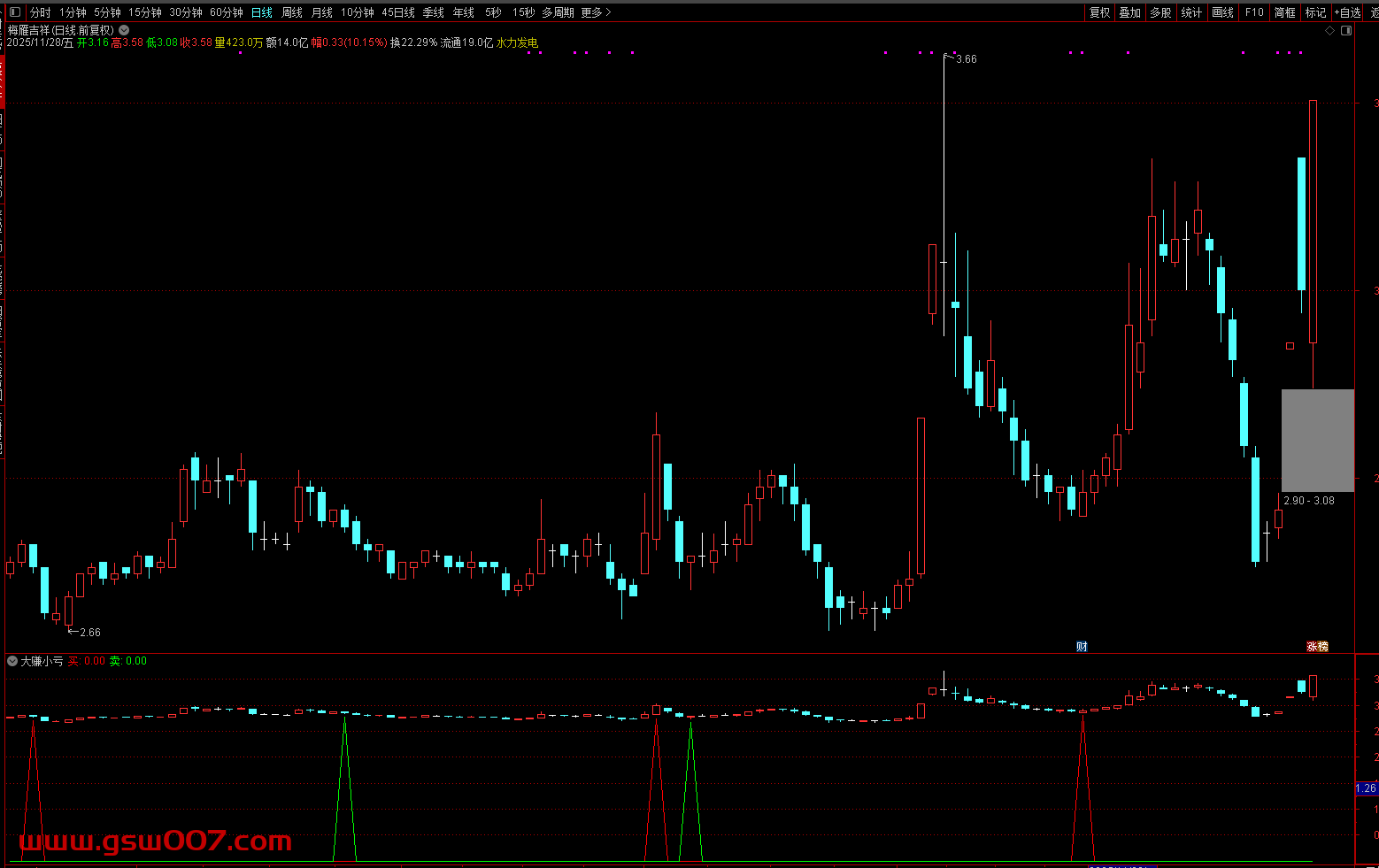Switch to the 周线 weekly period

[x=292, y=12]
